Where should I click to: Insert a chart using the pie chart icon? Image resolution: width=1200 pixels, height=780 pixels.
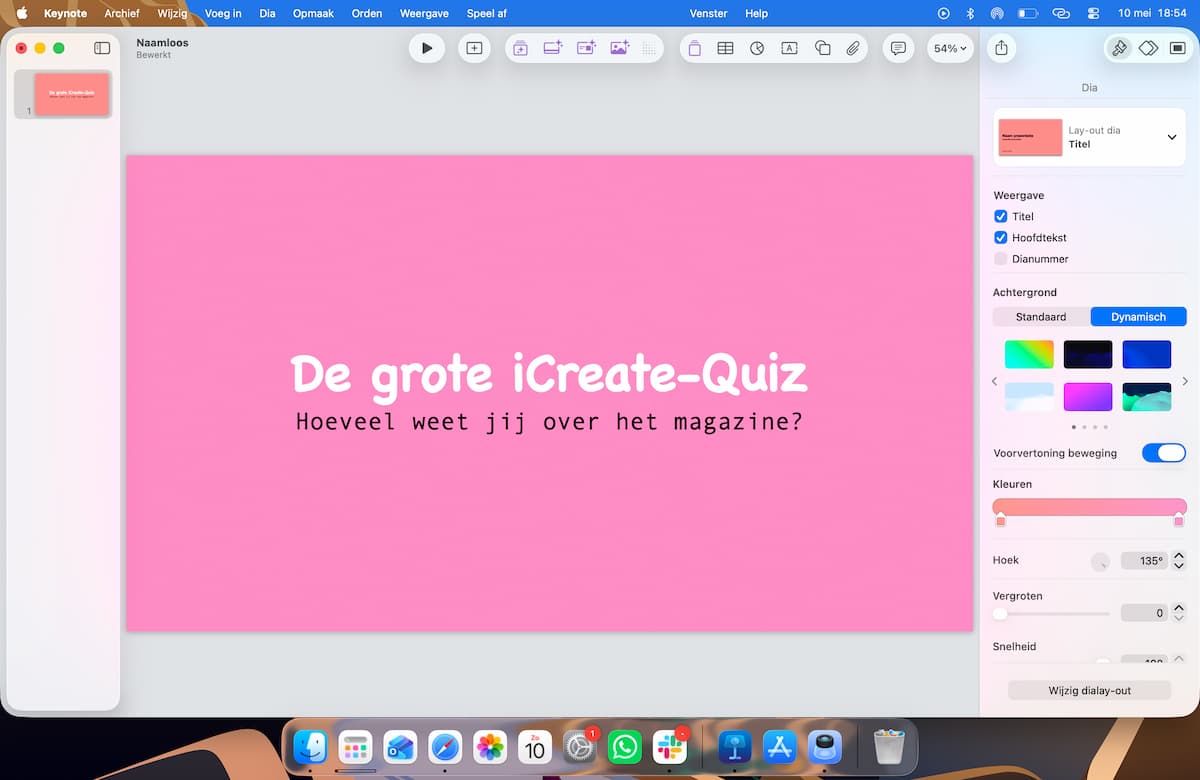757,48
